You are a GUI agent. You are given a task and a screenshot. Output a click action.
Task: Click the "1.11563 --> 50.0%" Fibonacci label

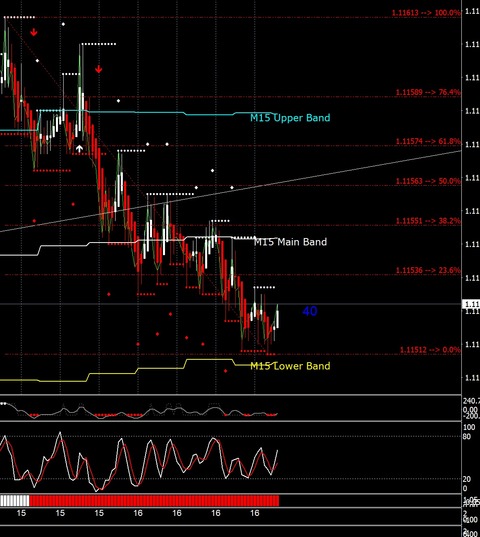click(x=428, y=181)
